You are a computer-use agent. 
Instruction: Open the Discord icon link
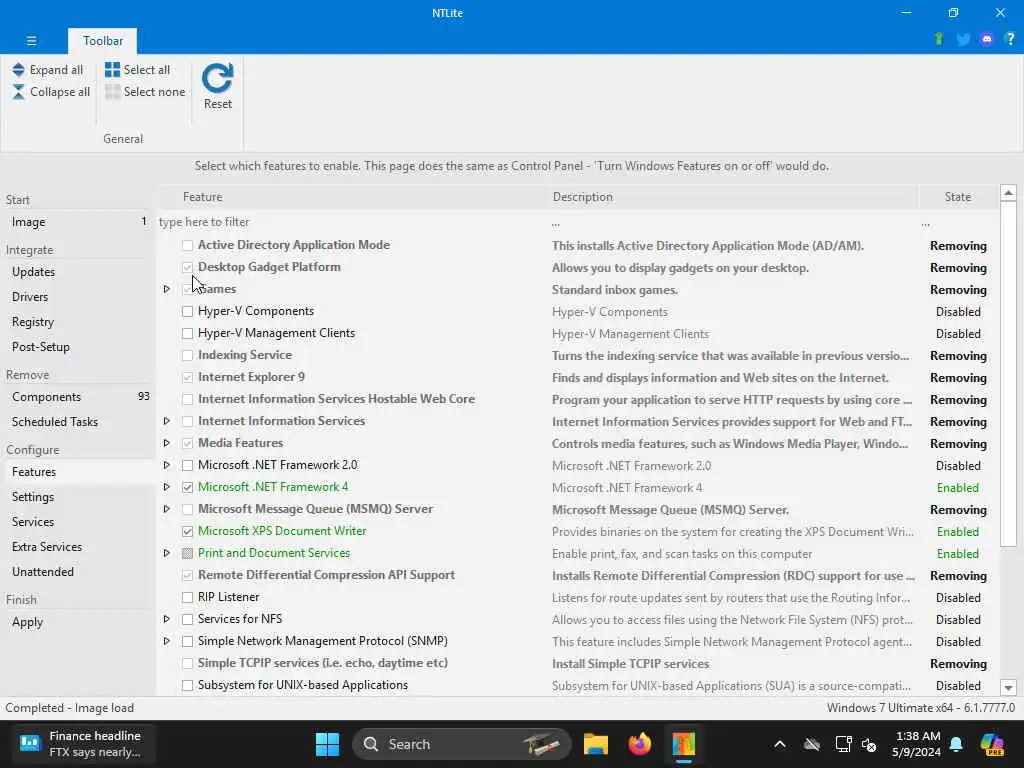click(x=987, y=39)
